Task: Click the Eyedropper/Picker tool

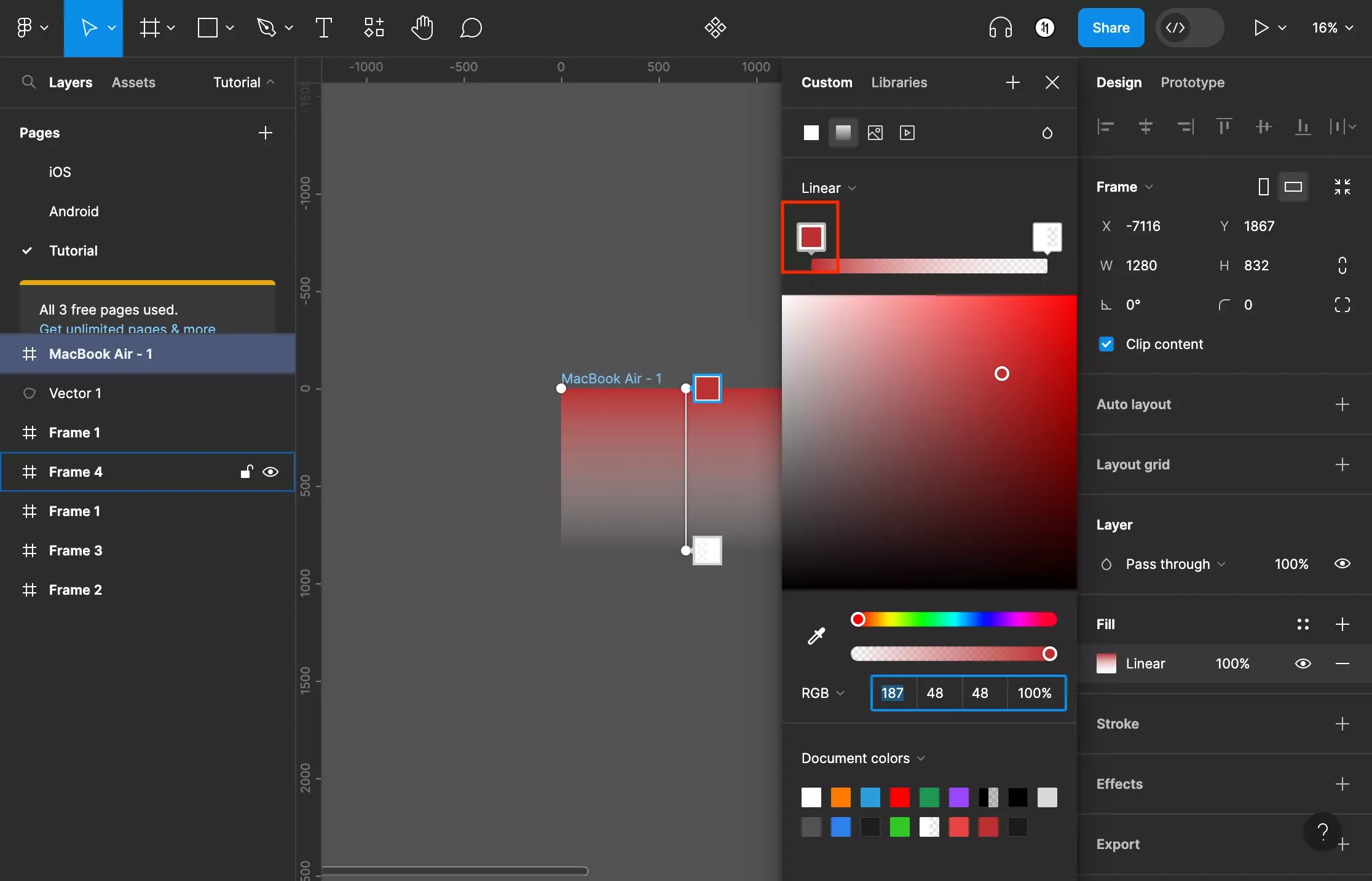Action: click(816, 636)
